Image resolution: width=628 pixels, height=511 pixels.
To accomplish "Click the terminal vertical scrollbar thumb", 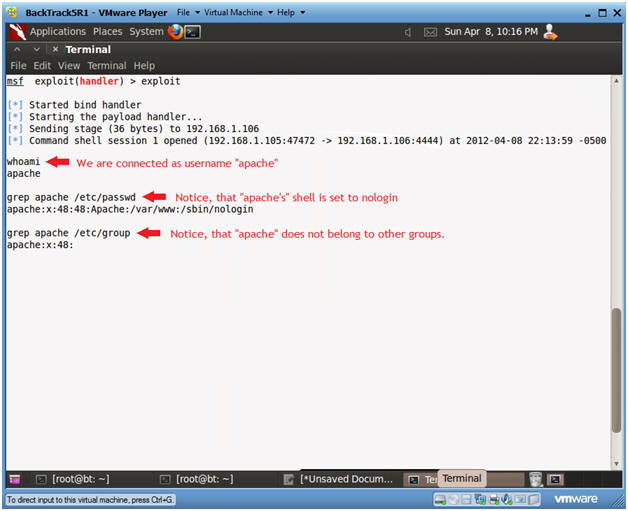I will point(616,370).
